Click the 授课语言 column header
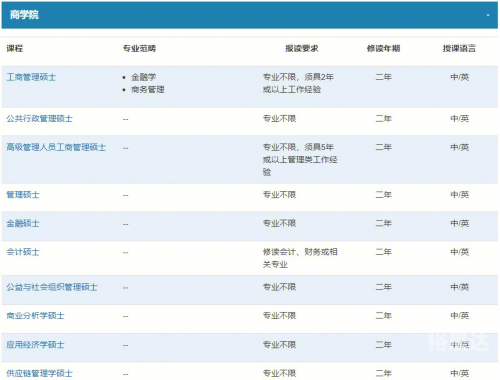 [x=459, y=48]
